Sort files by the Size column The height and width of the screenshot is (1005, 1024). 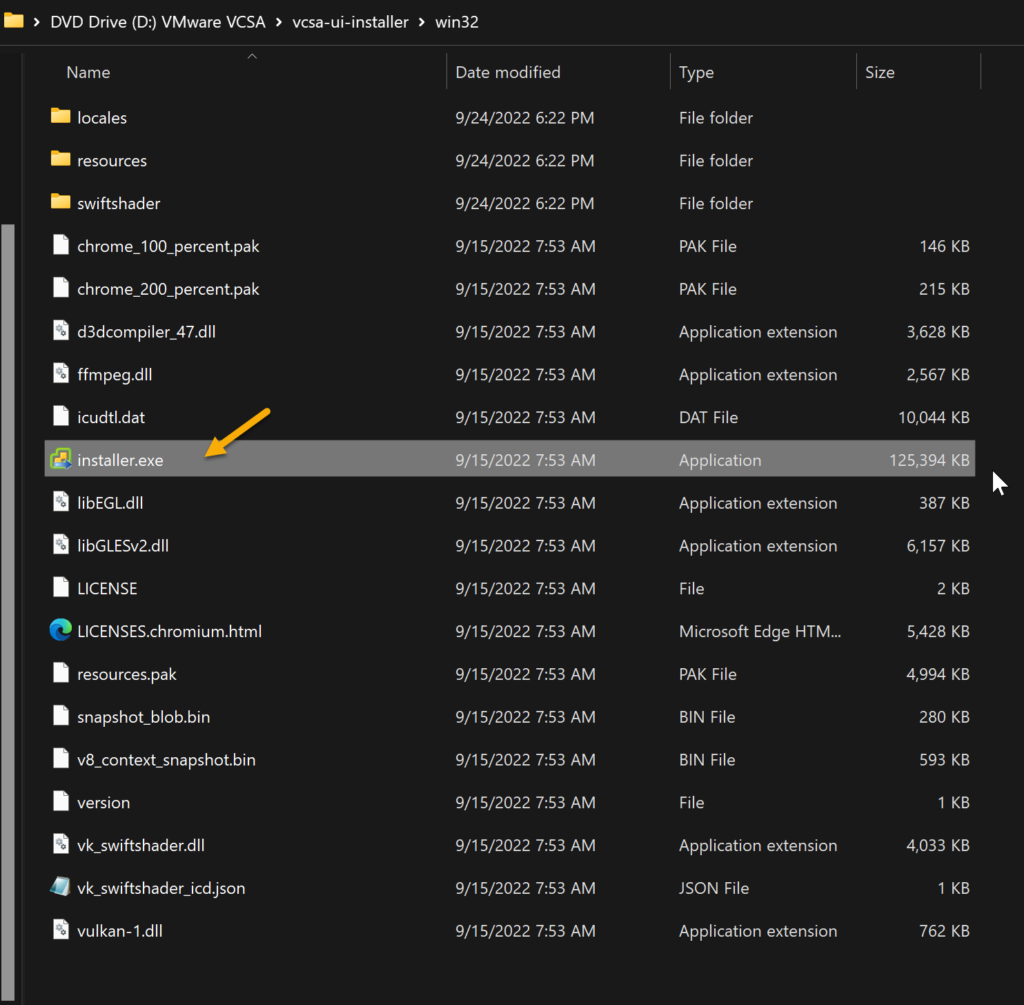880,72
